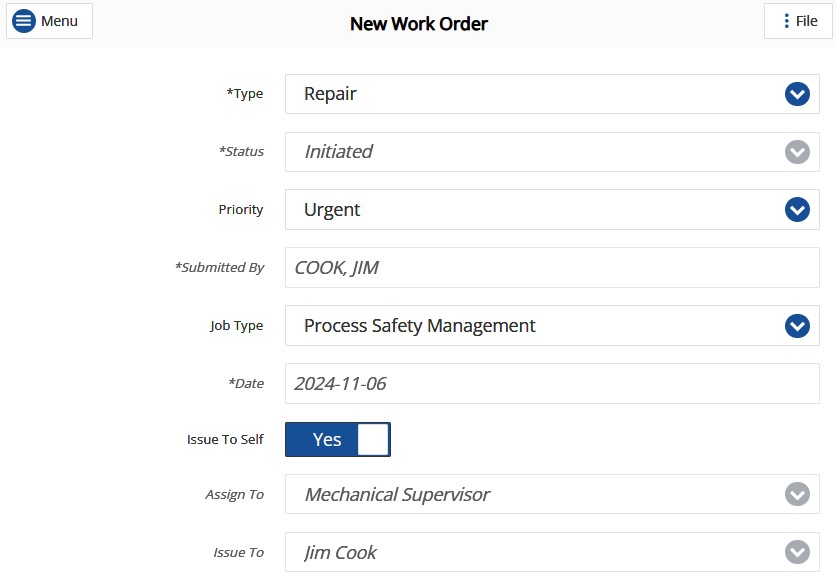Click the Assign To grey chevron
836x579 pixels.
coord(797,494)
